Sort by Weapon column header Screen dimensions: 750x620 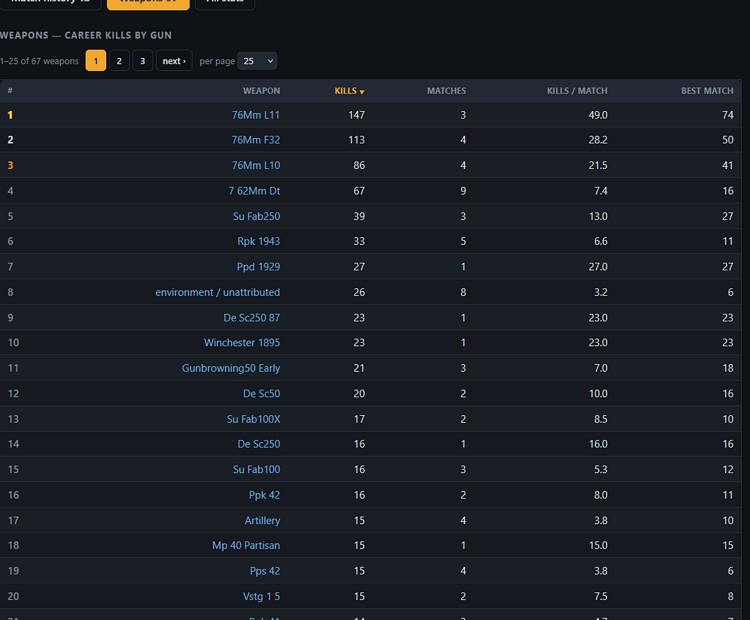[x=261, y=91]
